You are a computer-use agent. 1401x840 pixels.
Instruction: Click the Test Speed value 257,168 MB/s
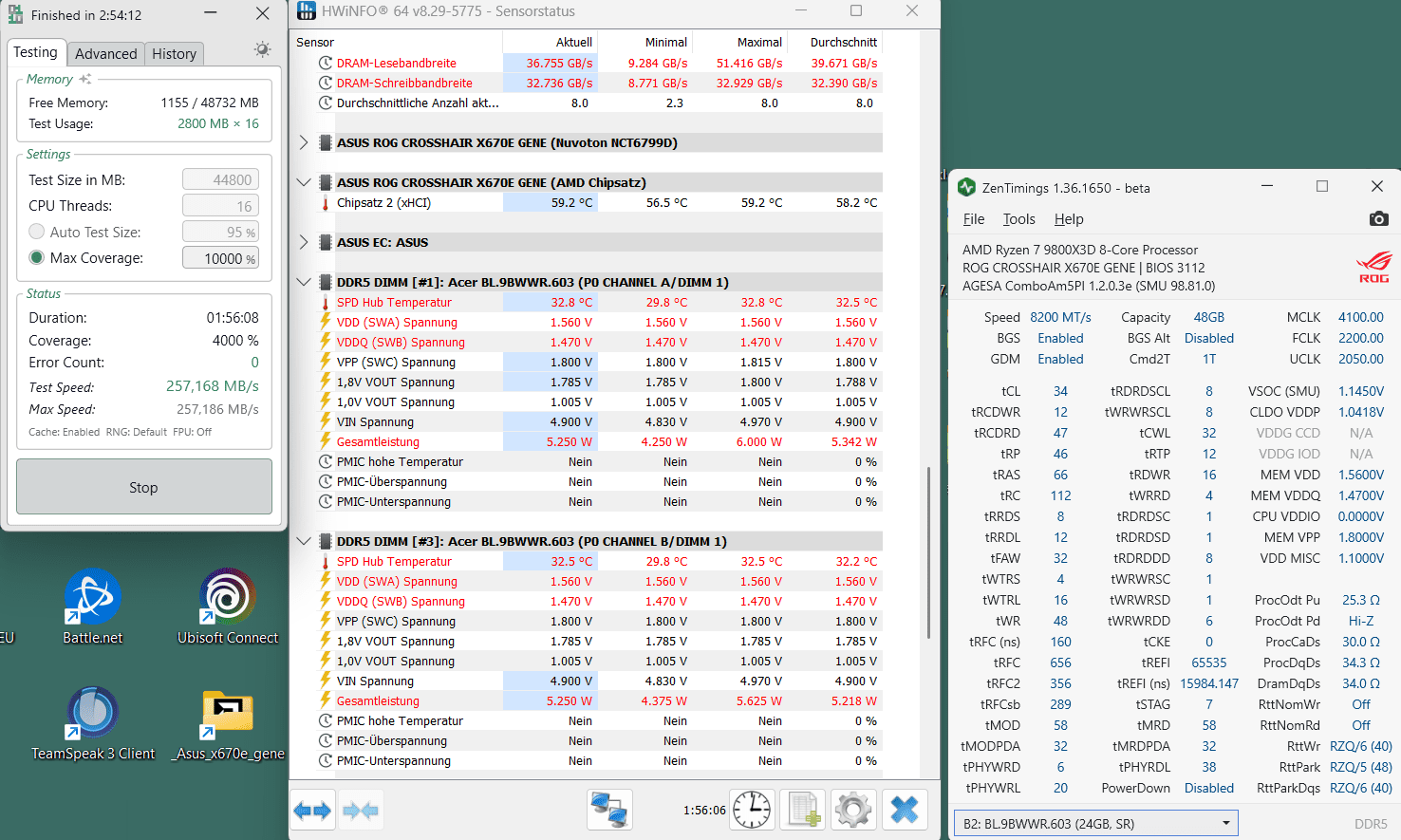[x=213, y=386]
